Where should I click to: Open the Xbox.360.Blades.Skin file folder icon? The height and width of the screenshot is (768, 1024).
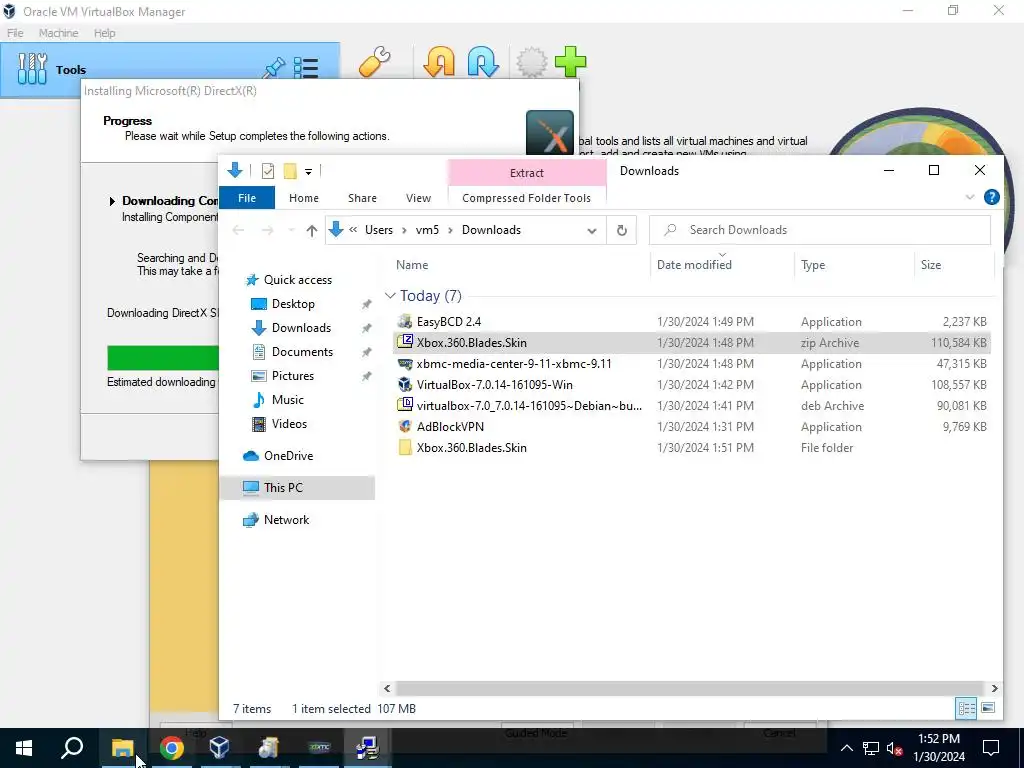click(405, 447)
